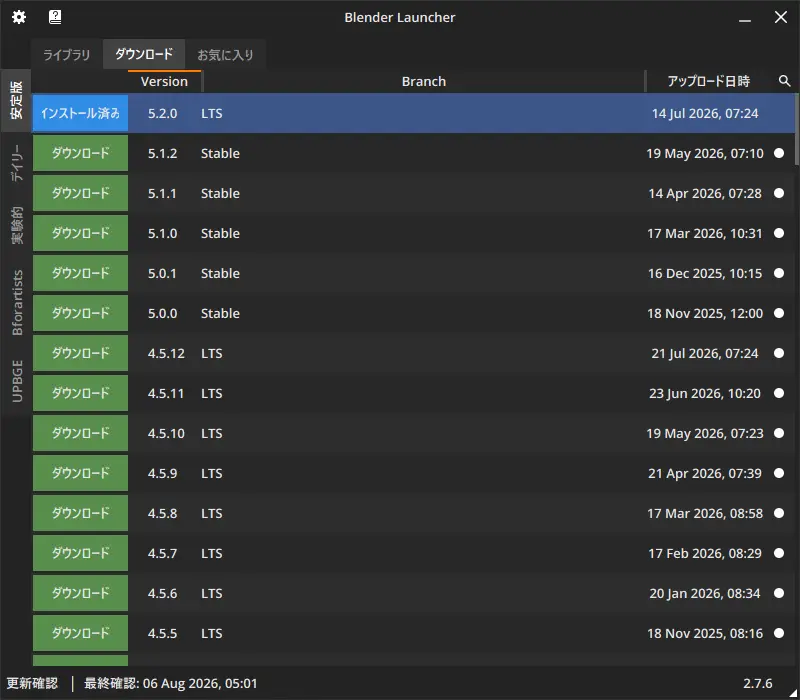Click 最終確認: 06 Aug 2026, 05:01 text
Image resolution: width=800 pixels, height=700 pixels.
point(170,683)
